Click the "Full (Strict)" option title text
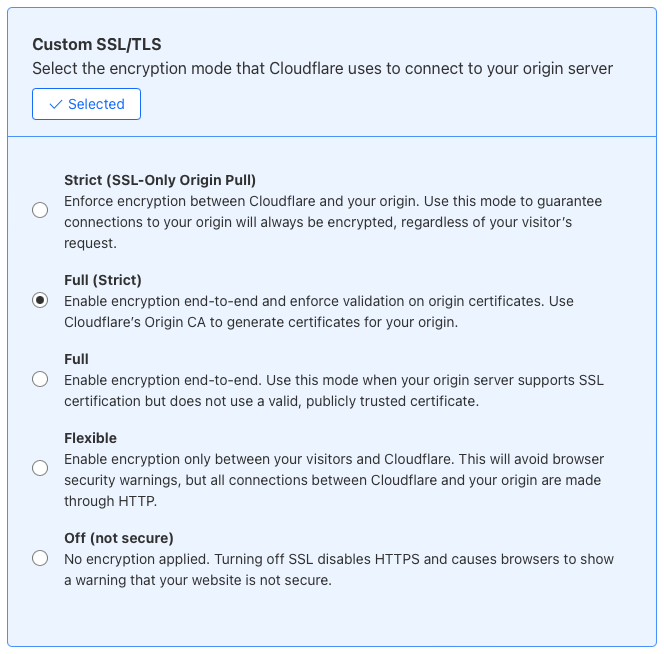664x654 pixels. [x=103, y=280]
